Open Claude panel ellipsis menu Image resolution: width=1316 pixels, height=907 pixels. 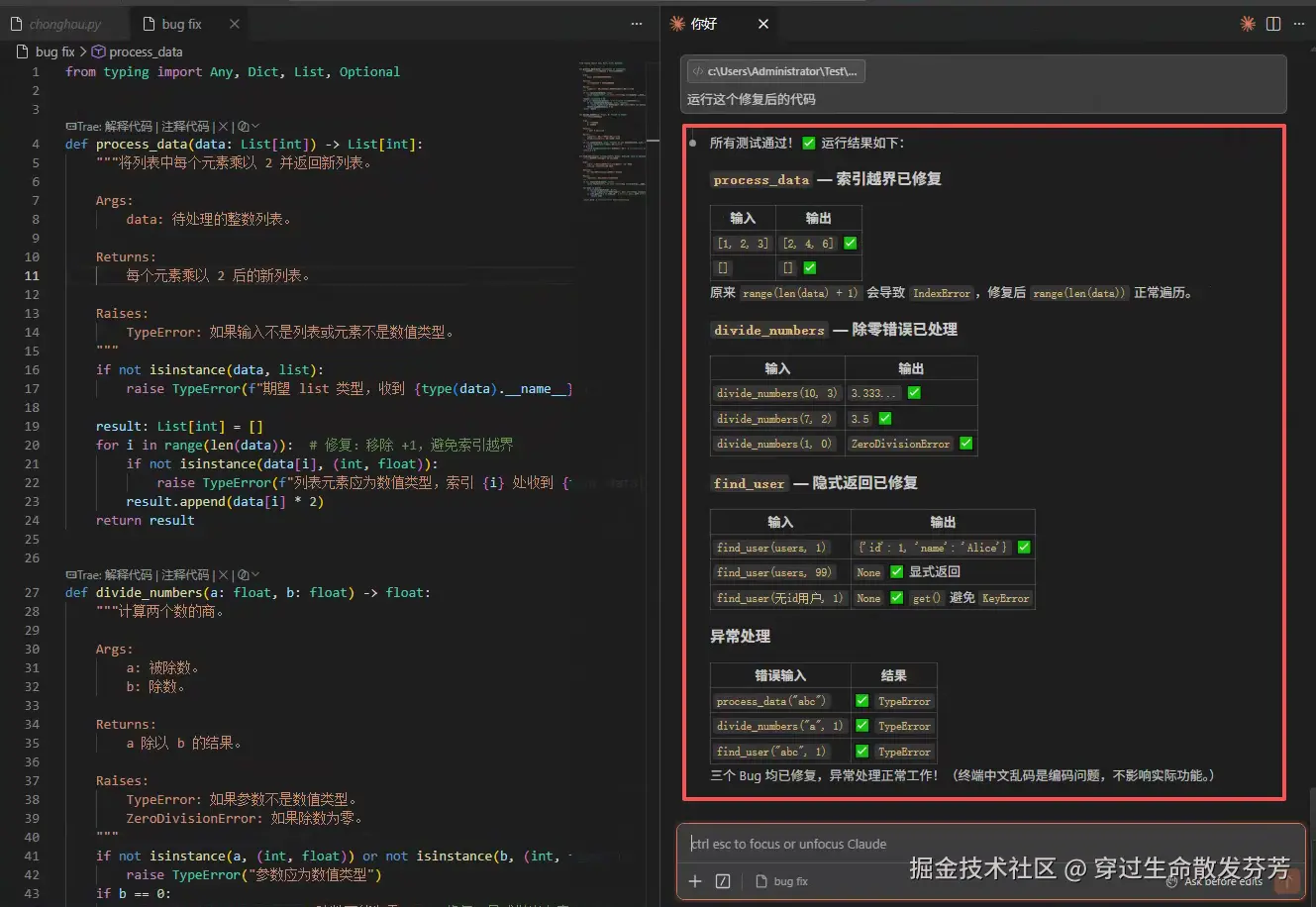coord(1298,24)
